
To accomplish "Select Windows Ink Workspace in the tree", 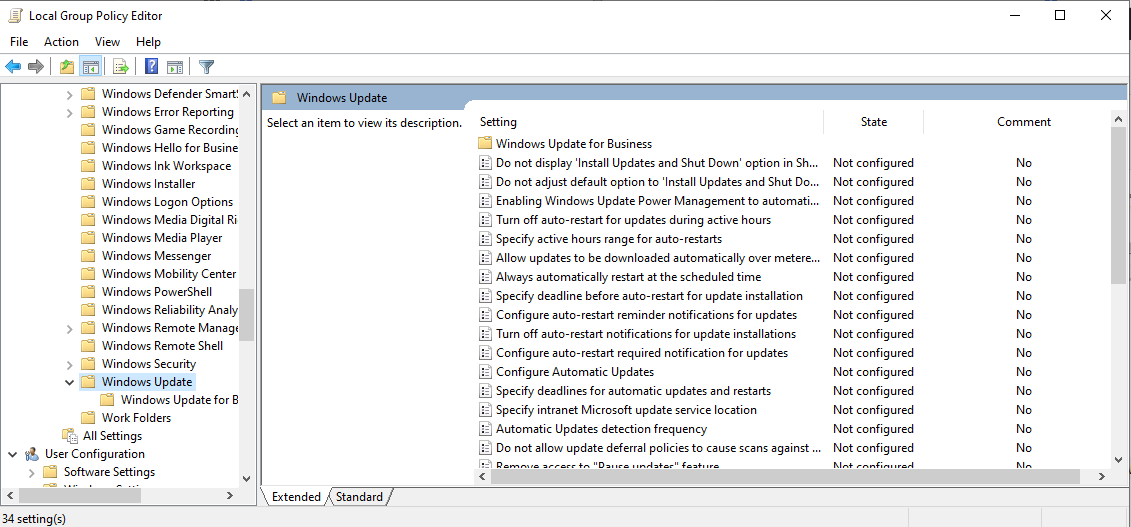I will click(x=167, y=165).
